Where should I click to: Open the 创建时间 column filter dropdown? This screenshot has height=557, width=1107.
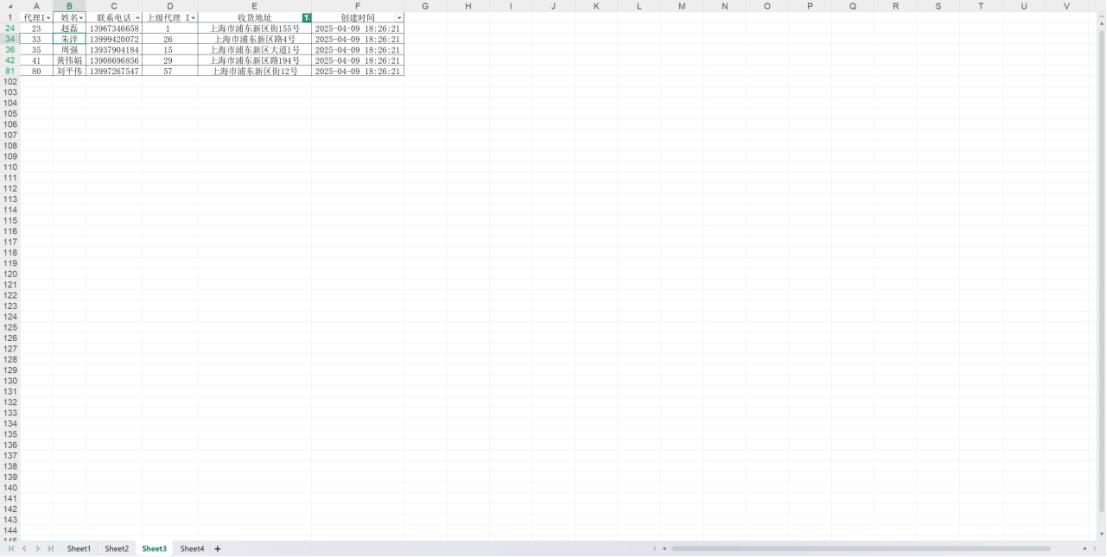point(400,18)
